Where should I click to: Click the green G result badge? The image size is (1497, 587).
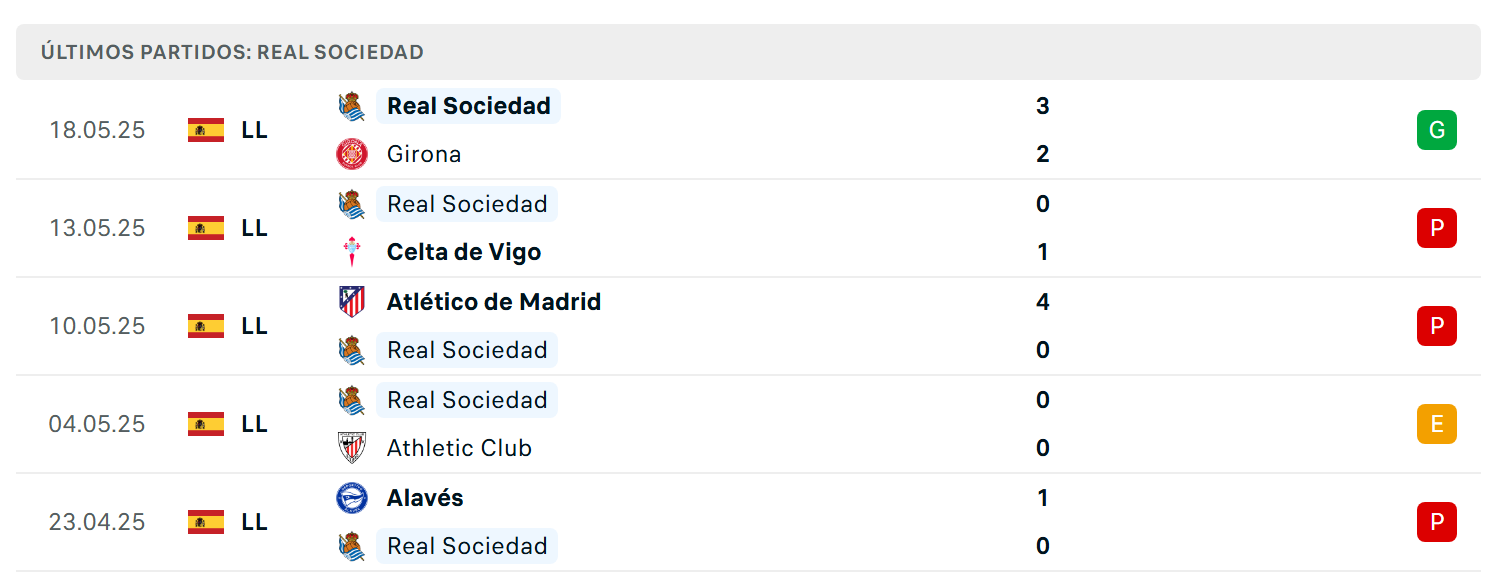coord(1437,130)
